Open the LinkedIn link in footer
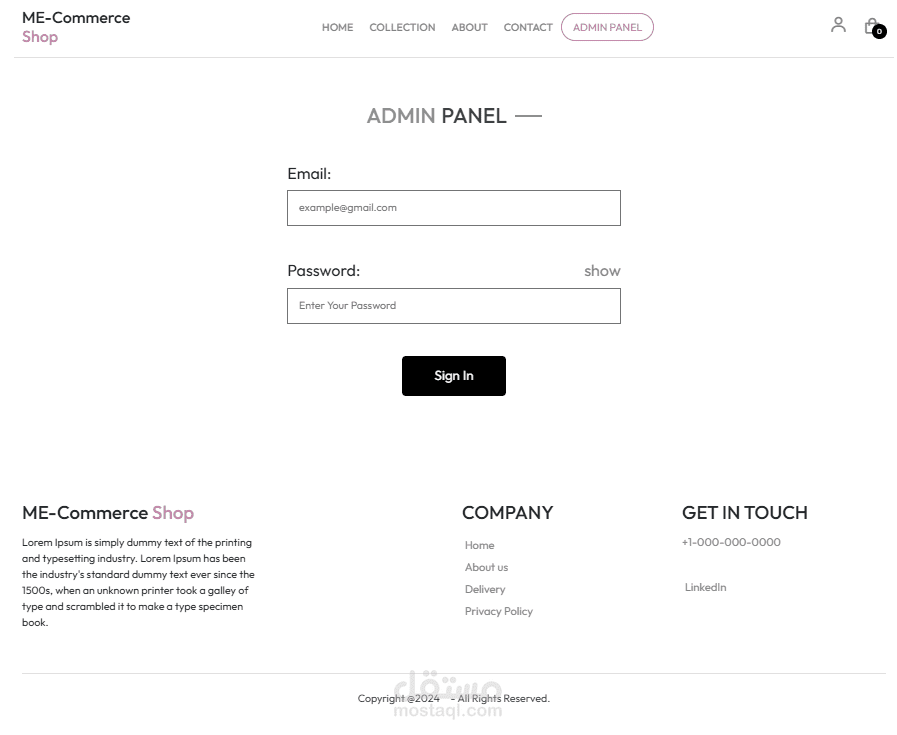Viewport: 897px width, 735px height. tap(705, 587)
